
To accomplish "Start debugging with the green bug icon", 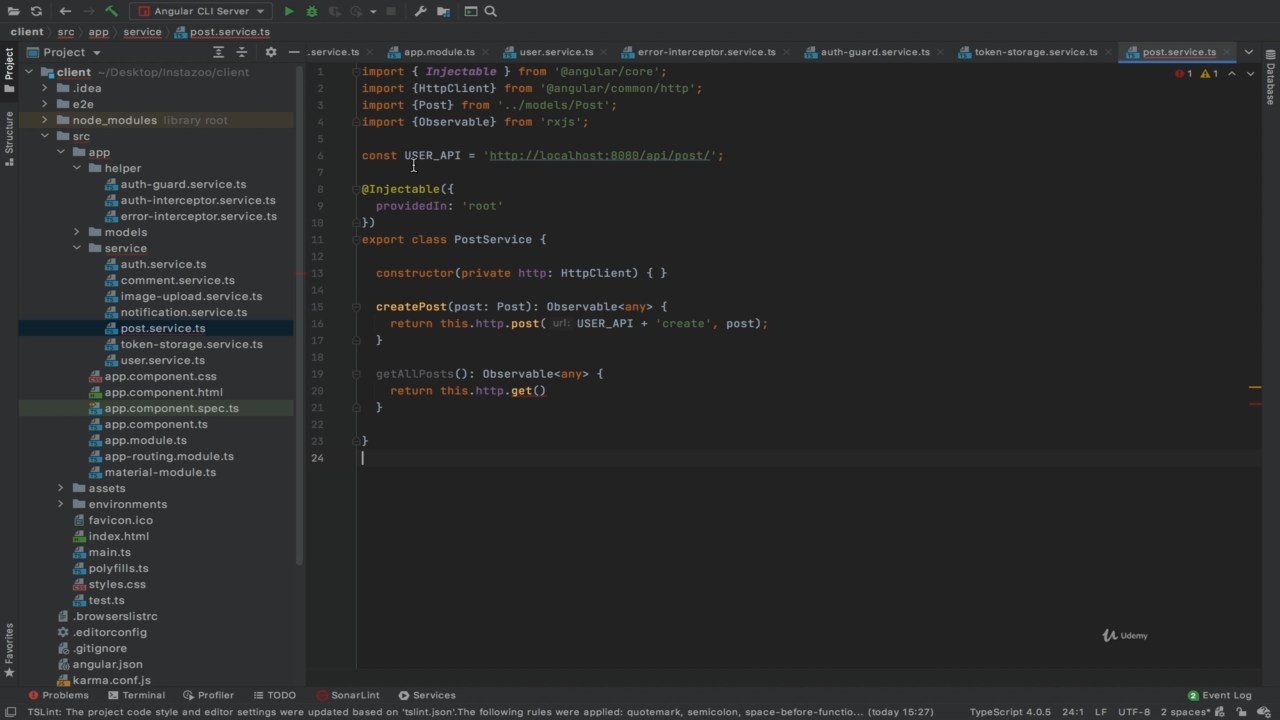I will pos(312,11).
